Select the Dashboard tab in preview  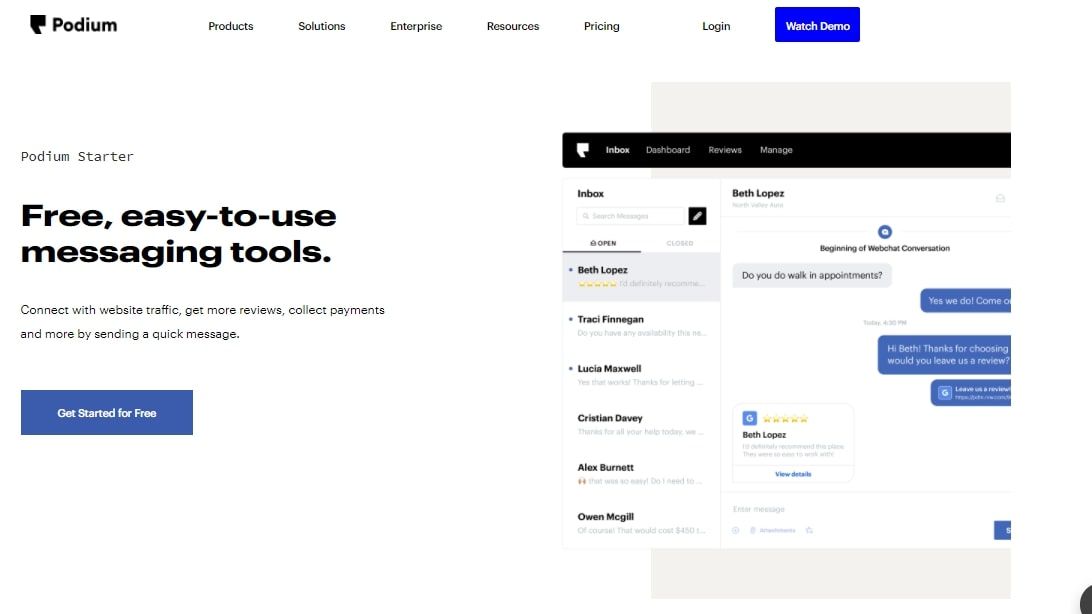click(667, 150)
